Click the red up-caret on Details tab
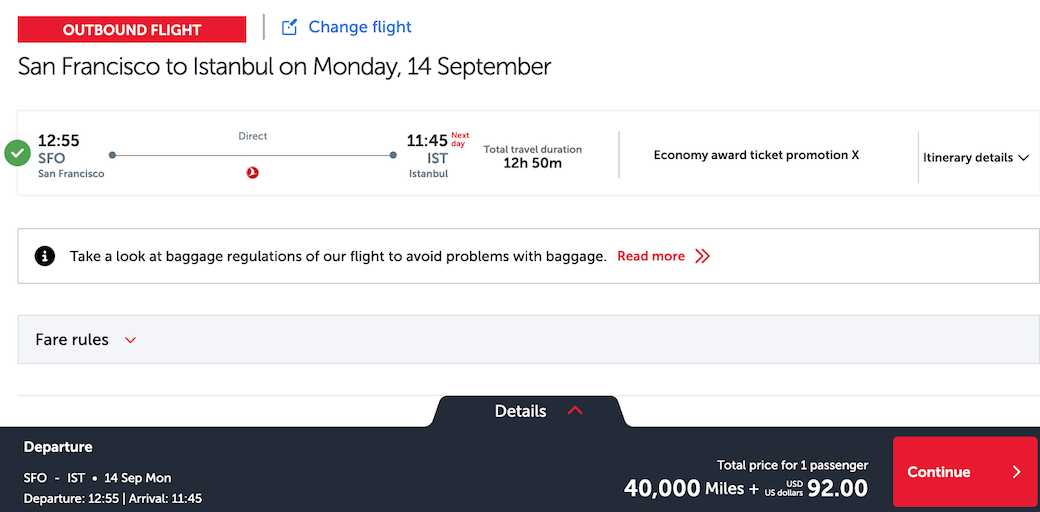The width and height of the screenshot is (1040, 512). click(574, 411)
